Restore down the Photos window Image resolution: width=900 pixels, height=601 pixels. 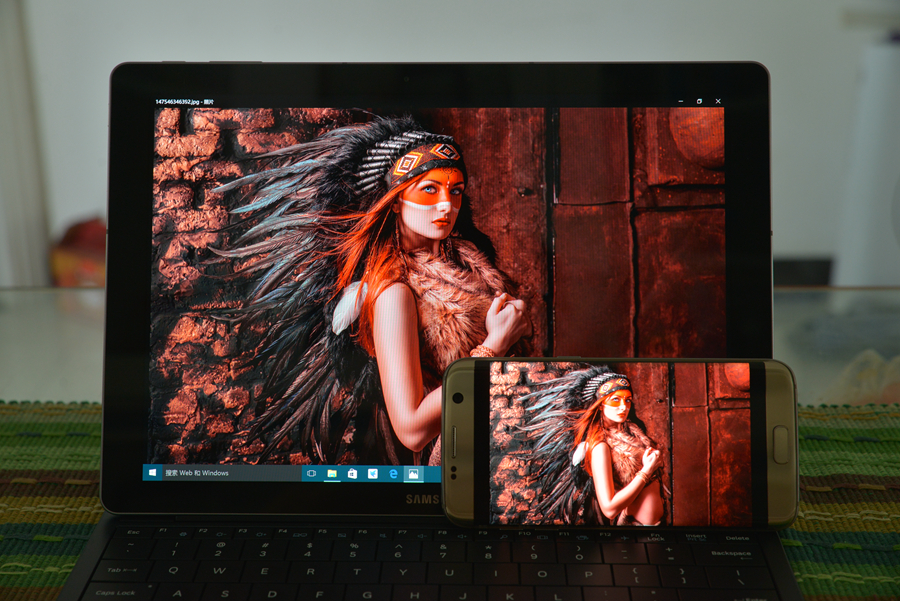point(699,101)
